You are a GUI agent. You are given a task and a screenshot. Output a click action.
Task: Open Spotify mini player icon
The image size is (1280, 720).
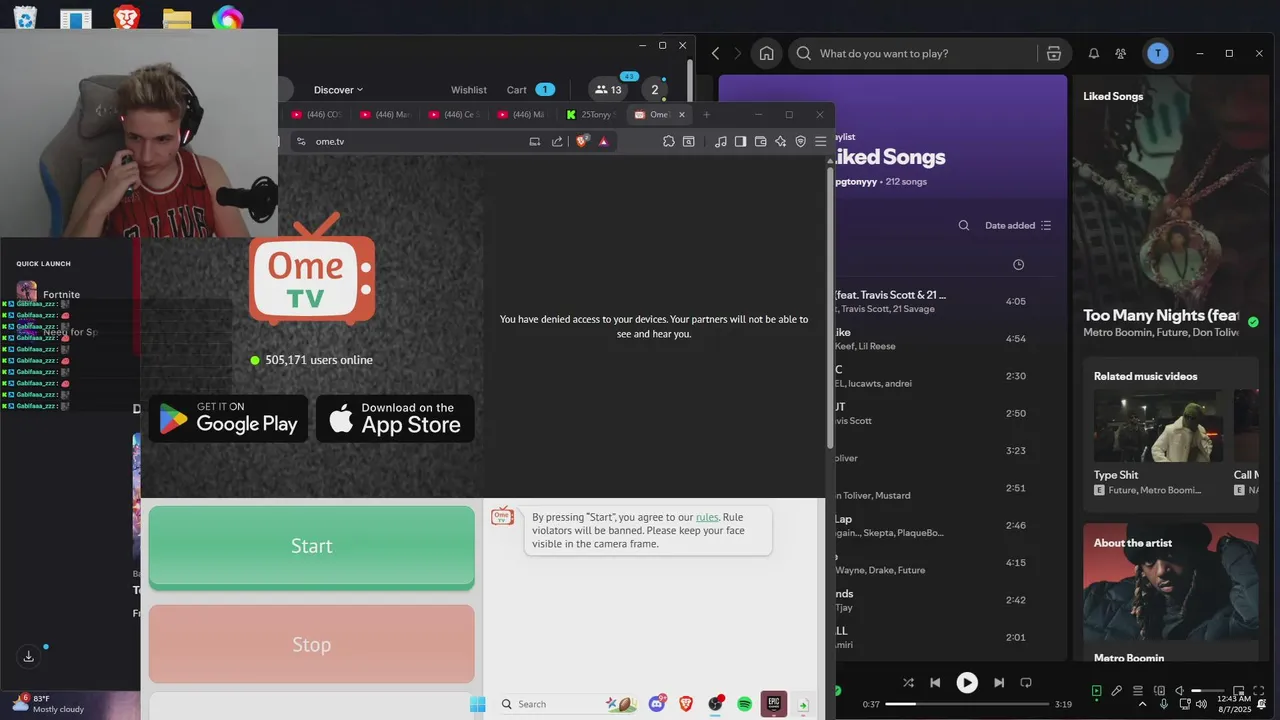1240,691
